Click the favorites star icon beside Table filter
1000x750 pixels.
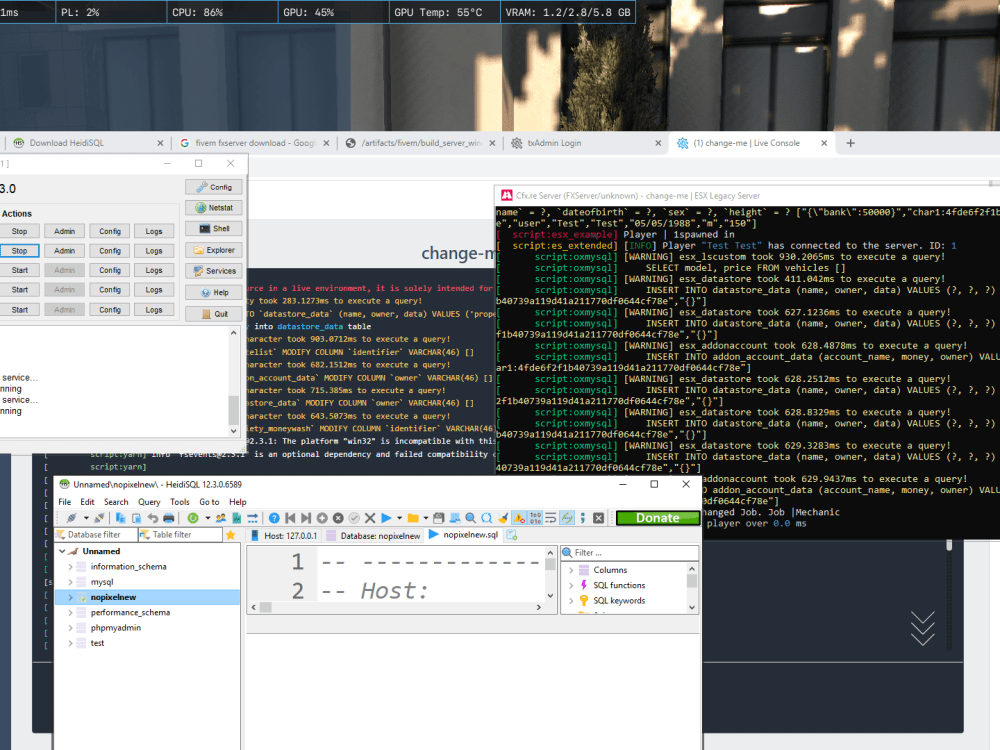point(231,535)
